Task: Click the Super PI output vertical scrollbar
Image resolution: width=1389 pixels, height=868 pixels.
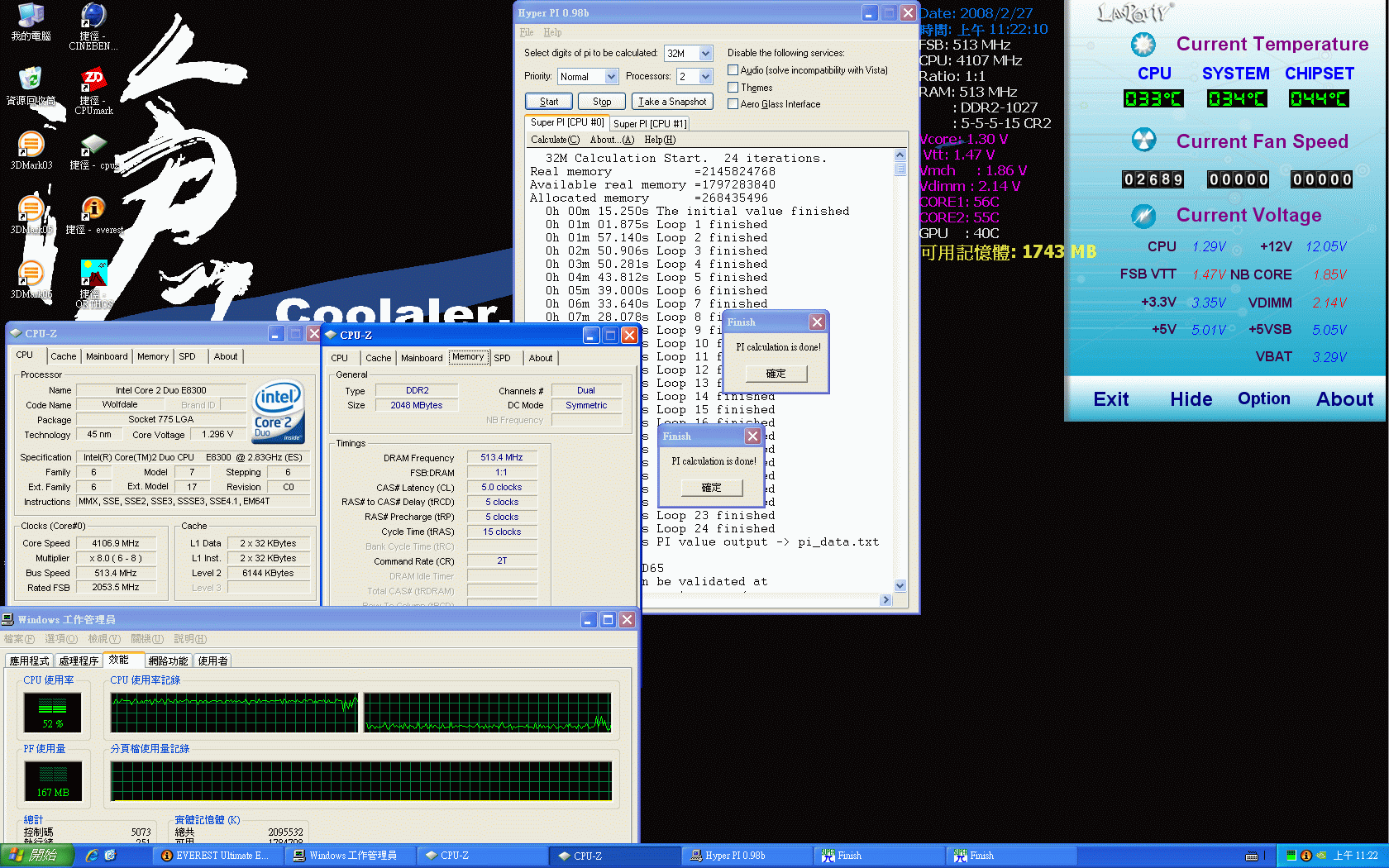Action: [900, 372]
